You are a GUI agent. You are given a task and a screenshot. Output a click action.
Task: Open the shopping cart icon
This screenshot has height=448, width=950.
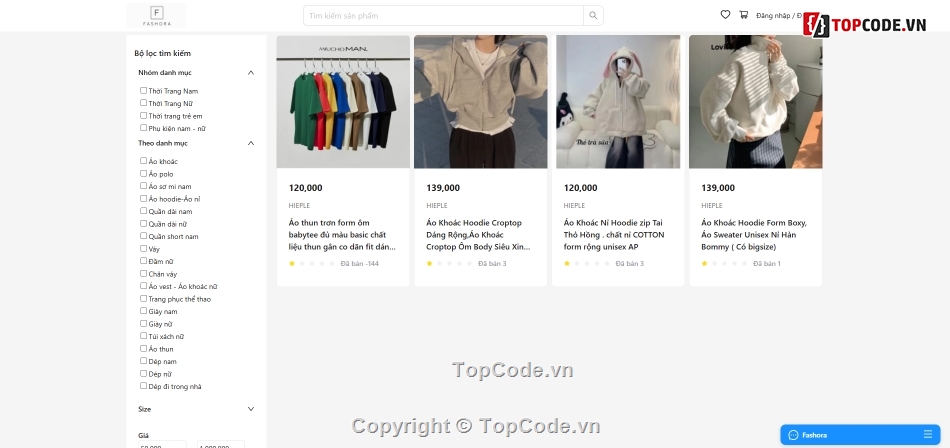coord(743,15)
